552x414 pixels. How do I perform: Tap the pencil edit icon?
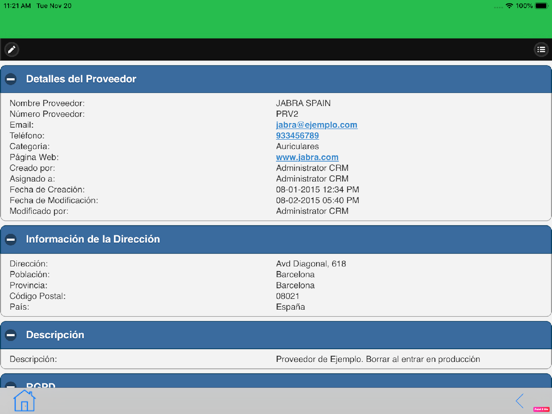click(12, 49)
